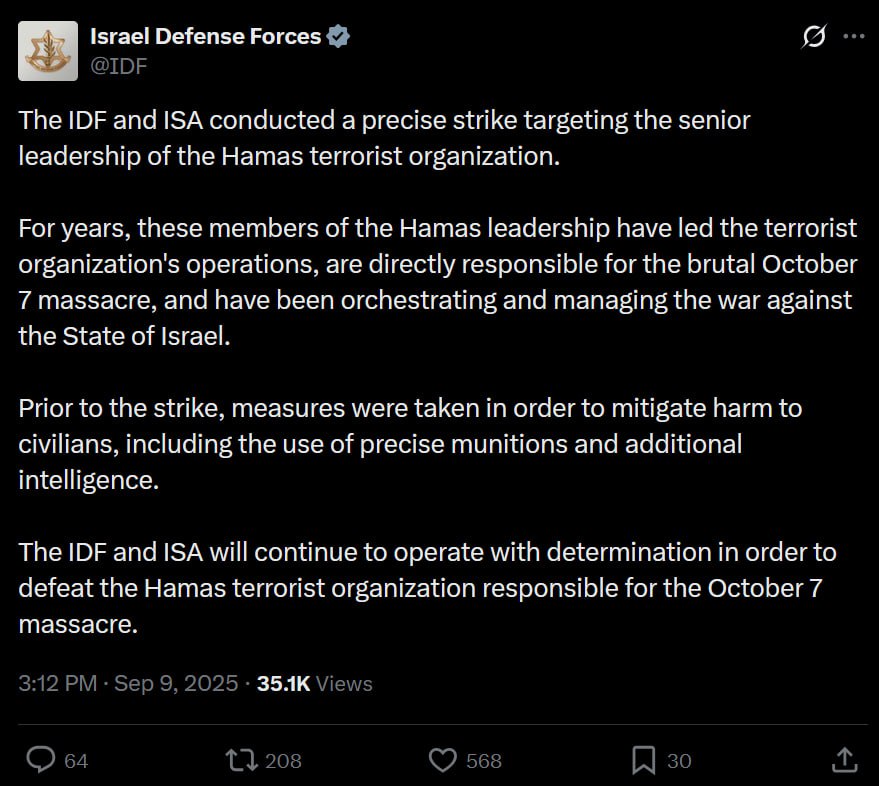Screen dimensions: 879x786
Task: Click the 35.1K Views count
Action: (x=314, y=683)
